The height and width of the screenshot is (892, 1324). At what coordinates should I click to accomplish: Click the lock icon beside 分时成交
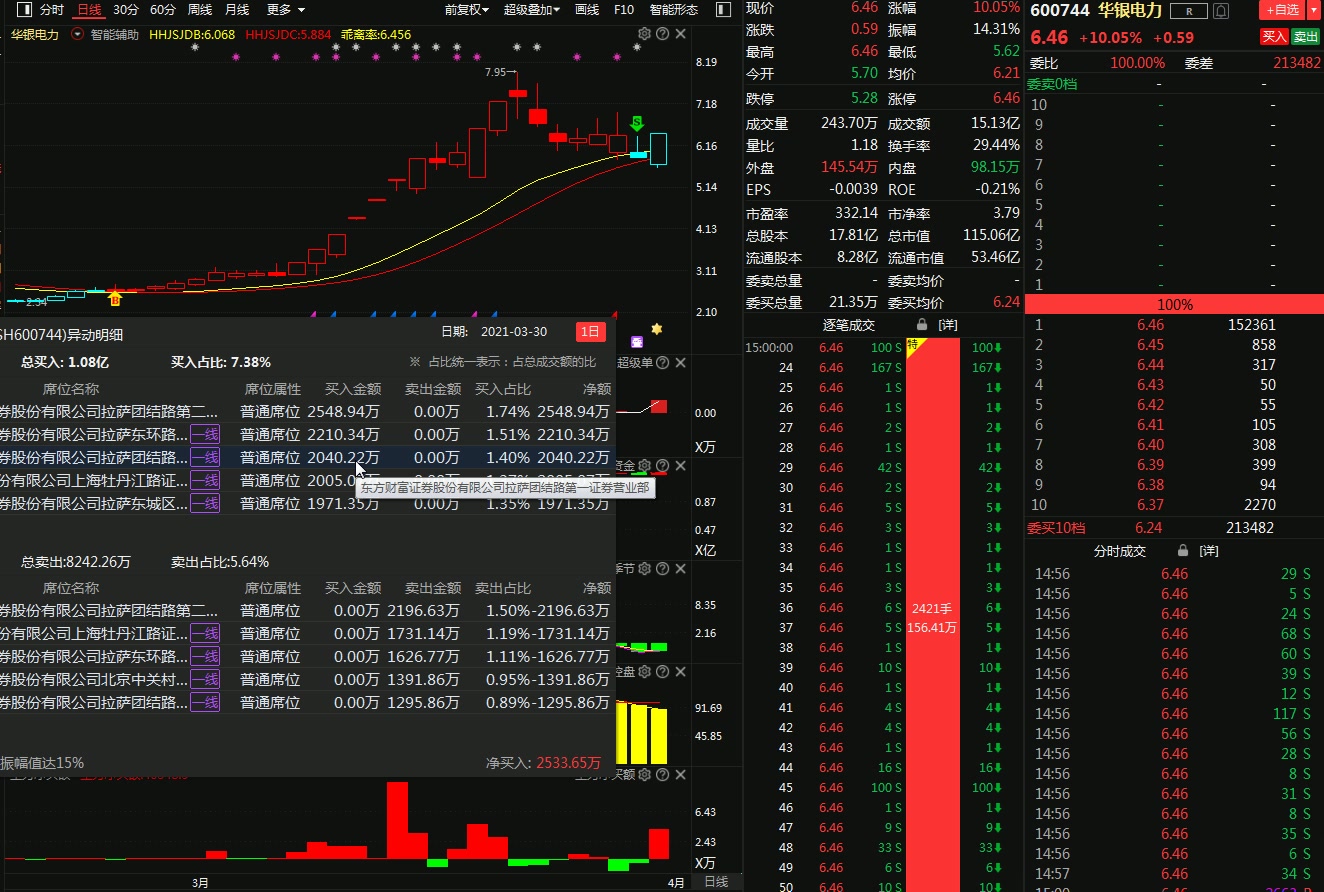[1183, 551]
